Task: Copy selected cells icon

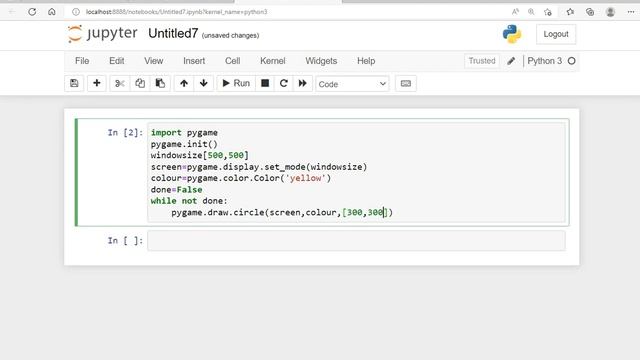Action: (x=140, y=83)
